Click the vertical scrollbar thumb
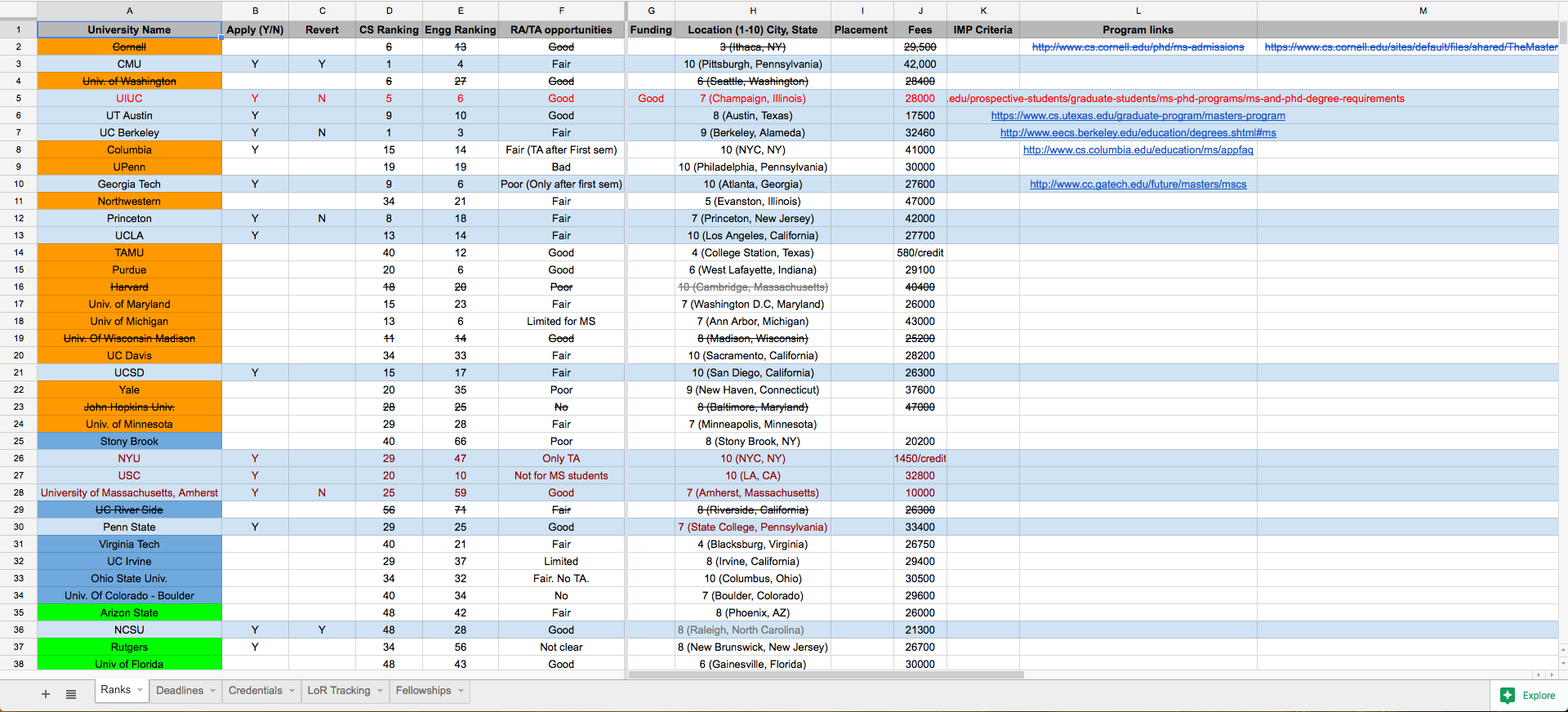1568x712 pixels. pyautogui.click(x=1563, y=33)
